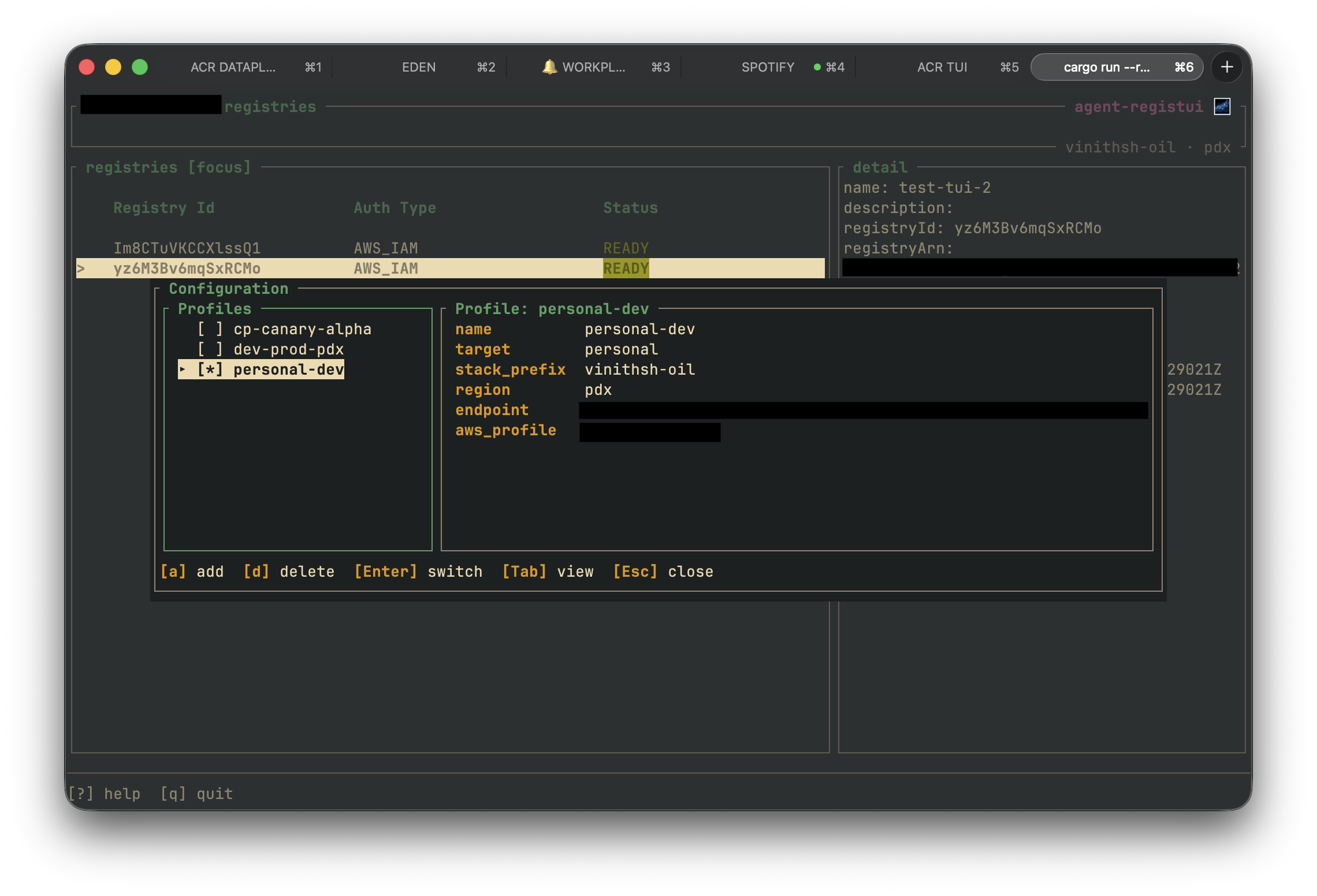Image resolution: width=1317 pixels, height=896 pixels.
Task: Click the bell icon on WORKPL tab
Action: pyautogui.click(x=549, y=67)
